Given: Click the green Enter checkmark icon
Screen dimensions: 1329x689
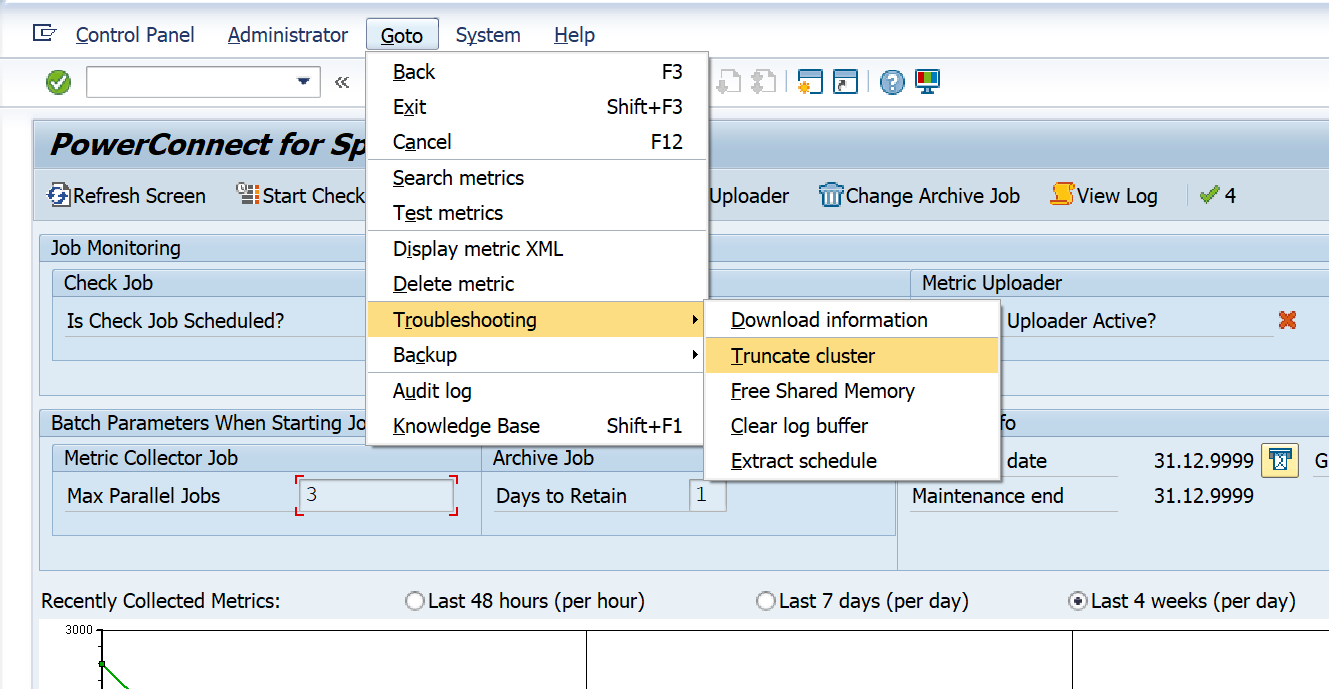Looking at the screenshot, I should point(59,82).
